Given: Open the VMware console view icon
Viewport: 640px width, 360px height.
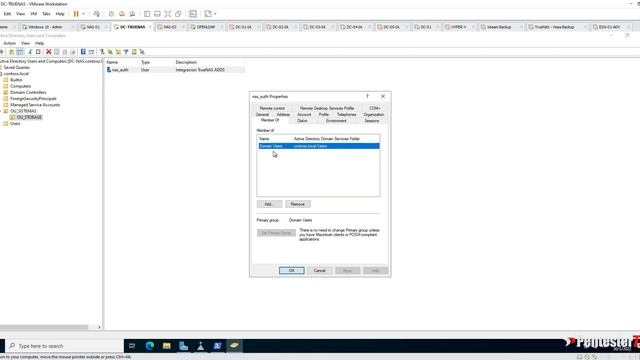Looking at the screenshot, I should pos(193,14).
